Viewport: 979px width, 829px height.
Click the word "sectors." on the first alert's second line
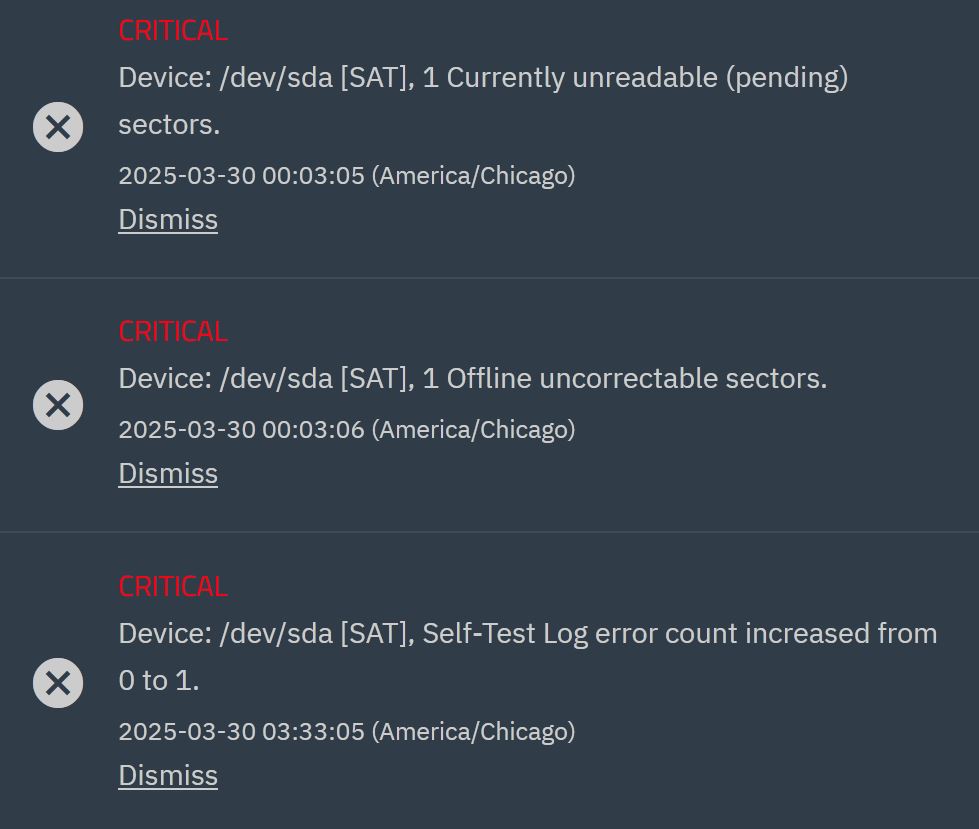click(169, 125)
